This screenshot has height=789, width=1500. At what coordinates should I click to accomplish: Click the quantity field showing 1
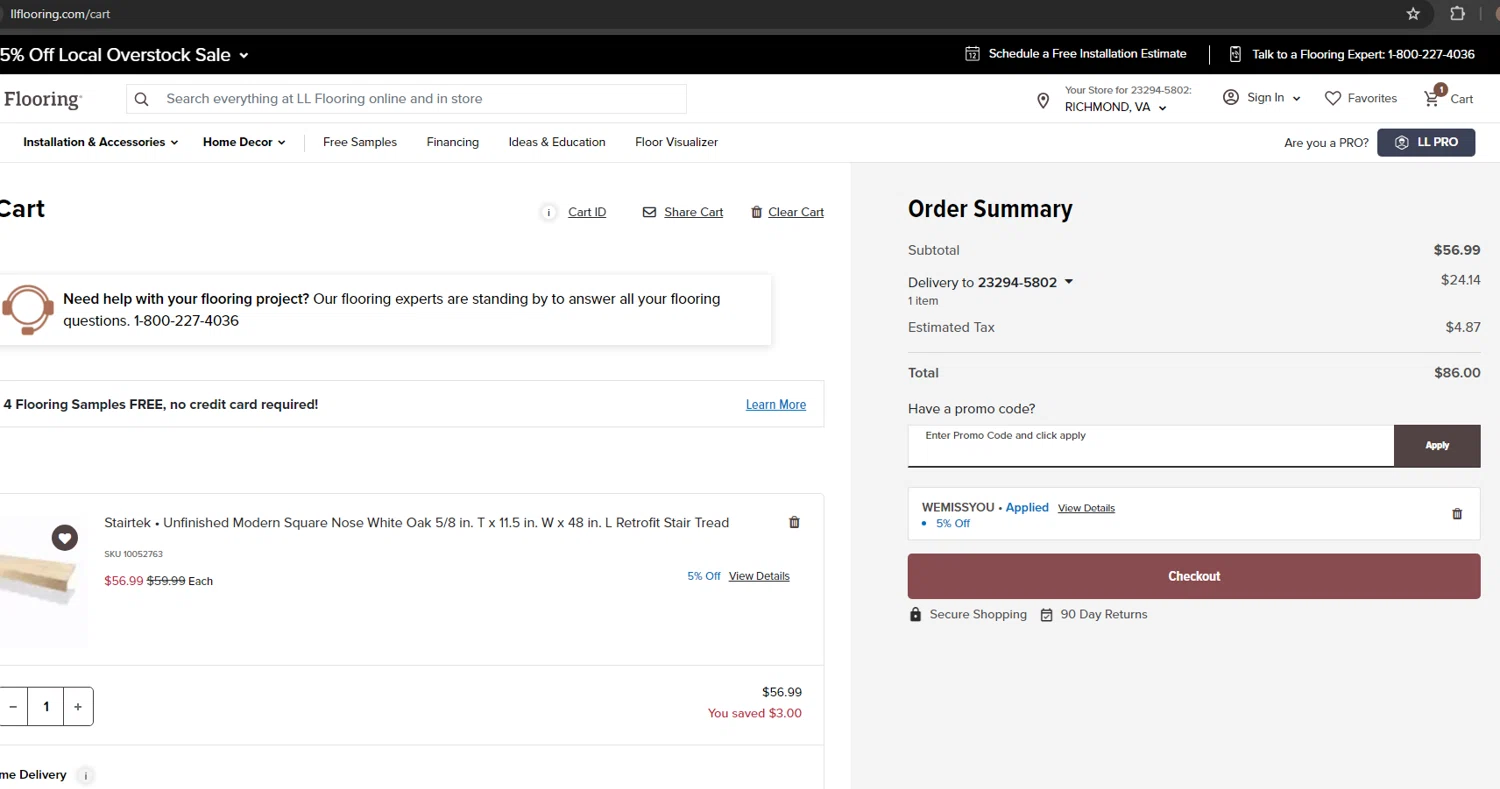(46, 707)
